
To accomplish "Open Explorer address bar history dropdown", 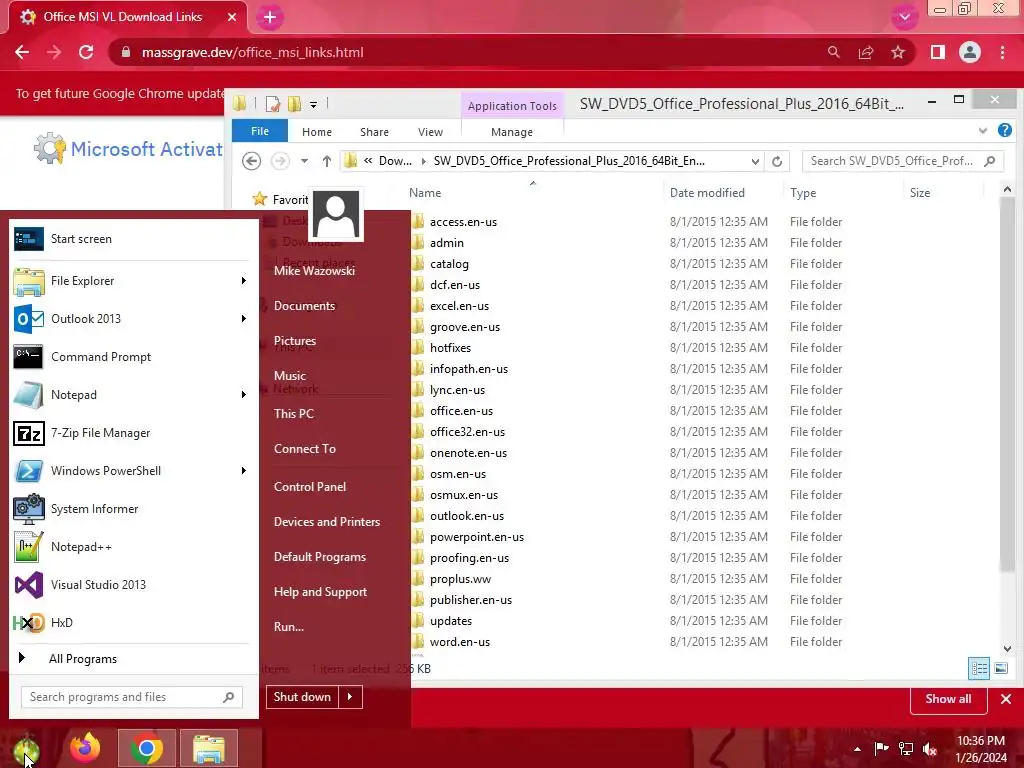I will 755,161.
